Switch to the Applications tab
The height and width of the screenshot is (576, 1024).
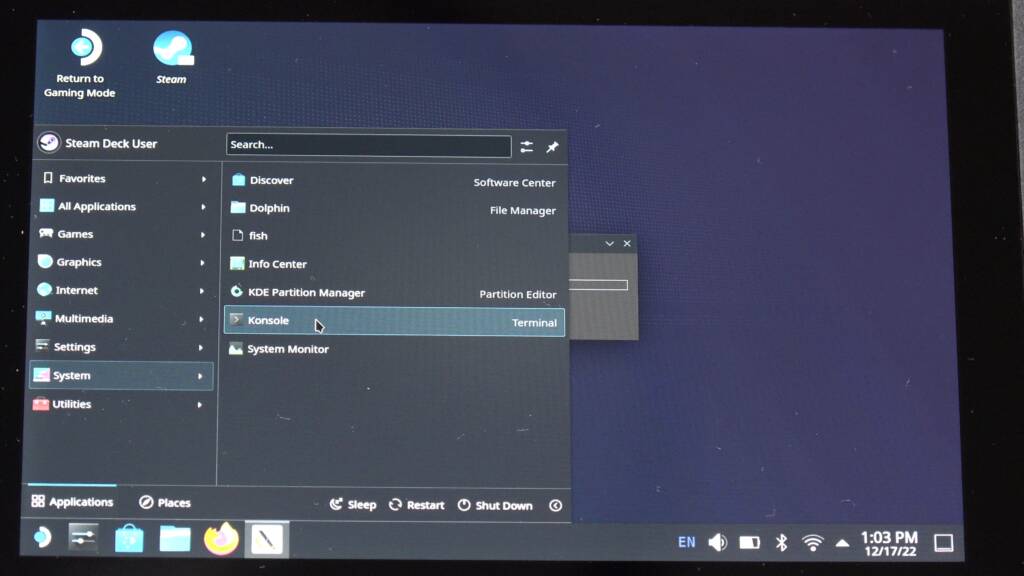[72, 502]
